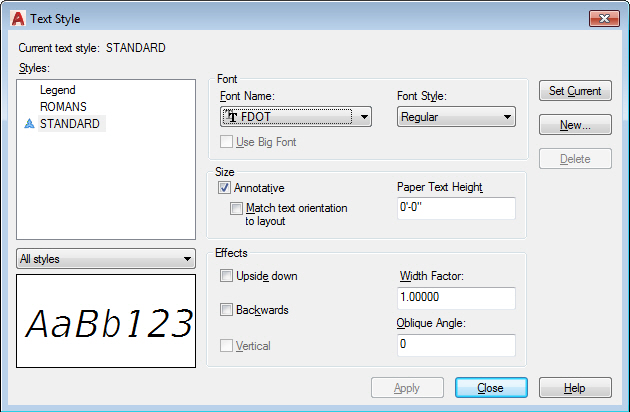This screenshot has height=412, width=630.
Task: Select the ROMANS text style
Action: pos(63,106)
